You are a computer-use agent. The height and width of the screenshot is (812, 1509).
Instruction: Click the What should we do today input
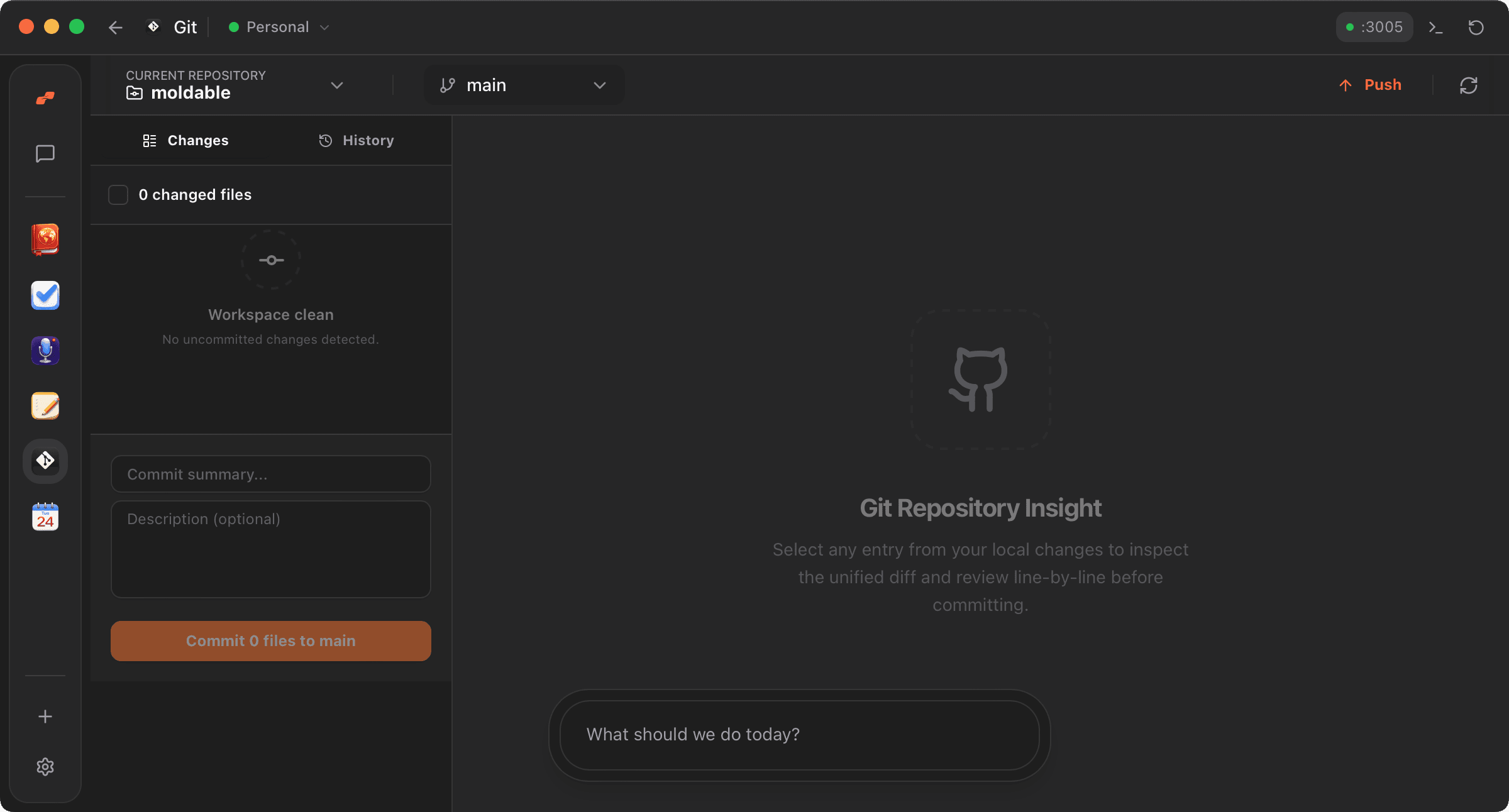799,735
